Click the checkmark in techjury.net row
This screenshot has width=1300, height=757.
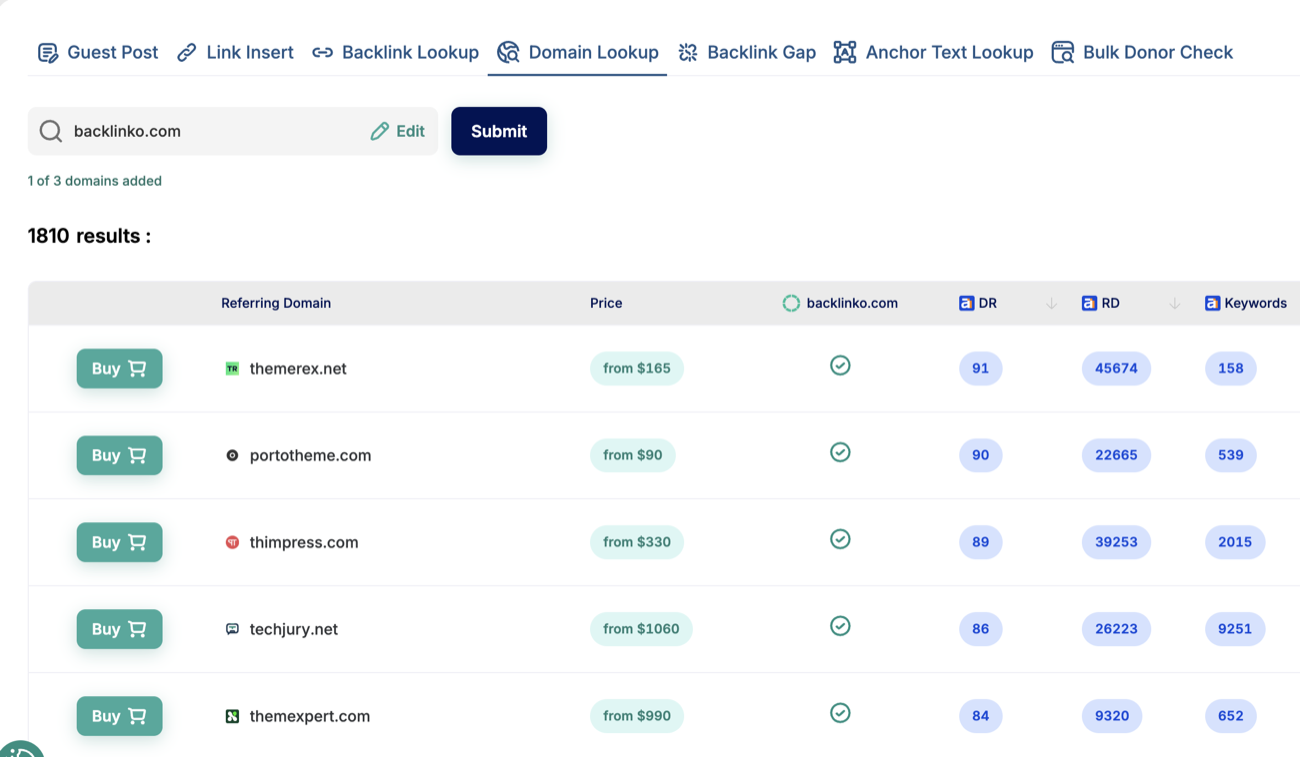[840, 626]
